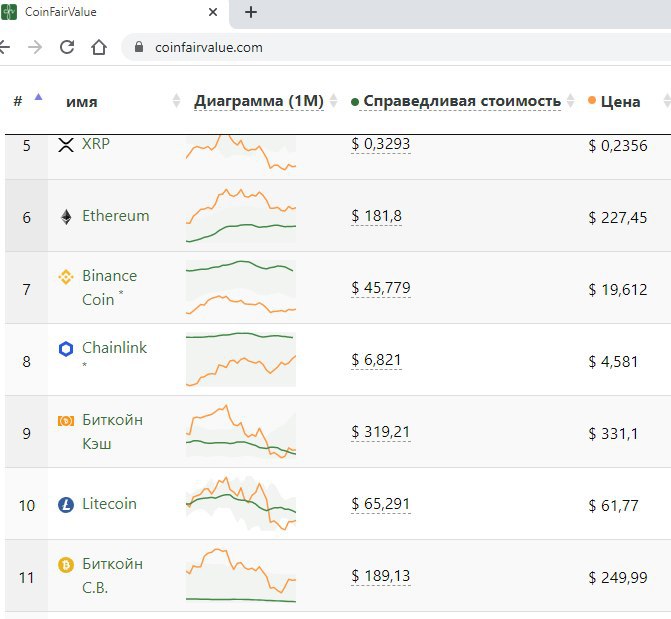Open the Биткойн Кэш coin link
Image resolution: width=671 pixels, height=619 pixels.
click(x=112, y=432)
